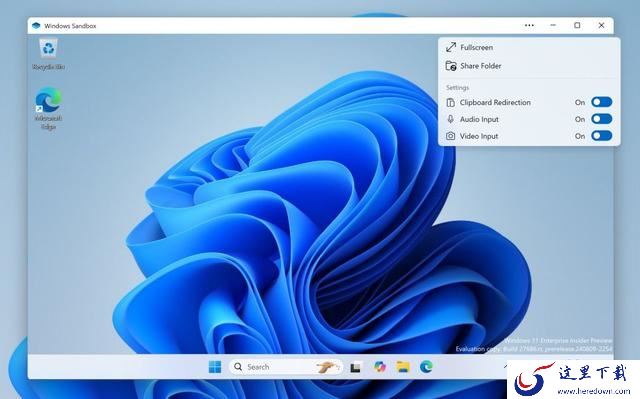
Task: Open the three-dots menu in Sandbox title bar
Action: [x=529, y=25]
